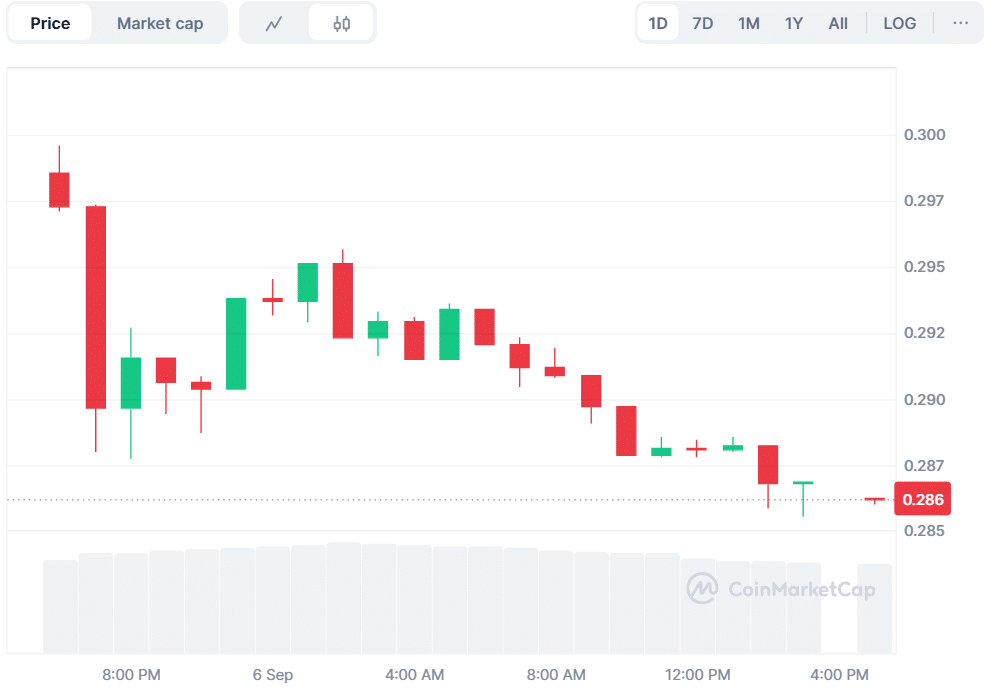Click the tall red candle near 8:00 PM
Screen dimensions: 998x693
(95, 307)
